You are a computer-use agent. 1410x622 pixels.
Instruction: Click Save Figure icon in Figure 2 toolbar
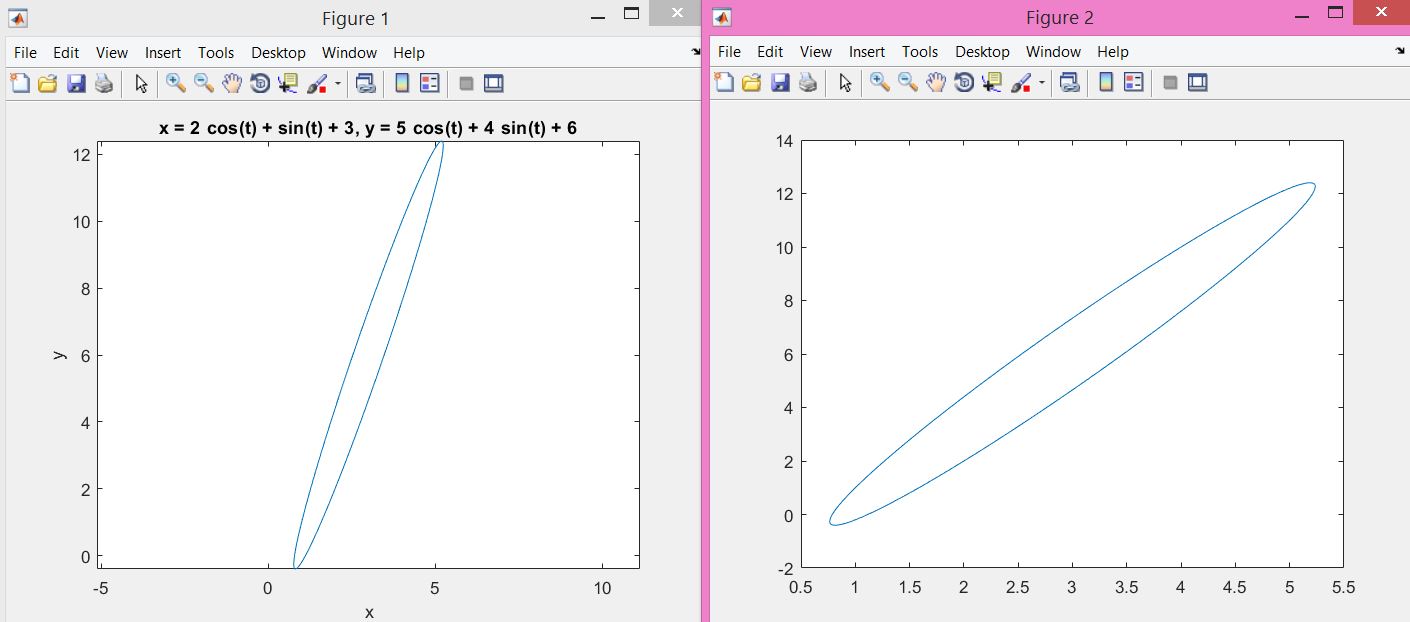pyautogui.click(x=780, y=83)
